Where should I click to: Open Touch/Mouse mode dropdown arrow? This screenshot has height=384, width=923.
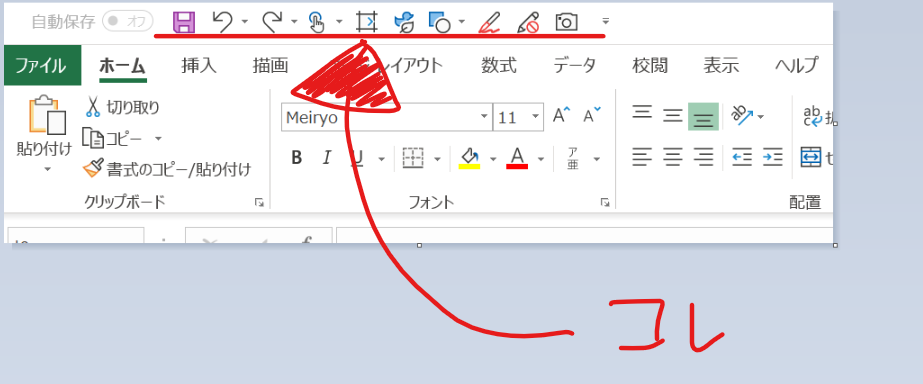[x=339, y=22]
